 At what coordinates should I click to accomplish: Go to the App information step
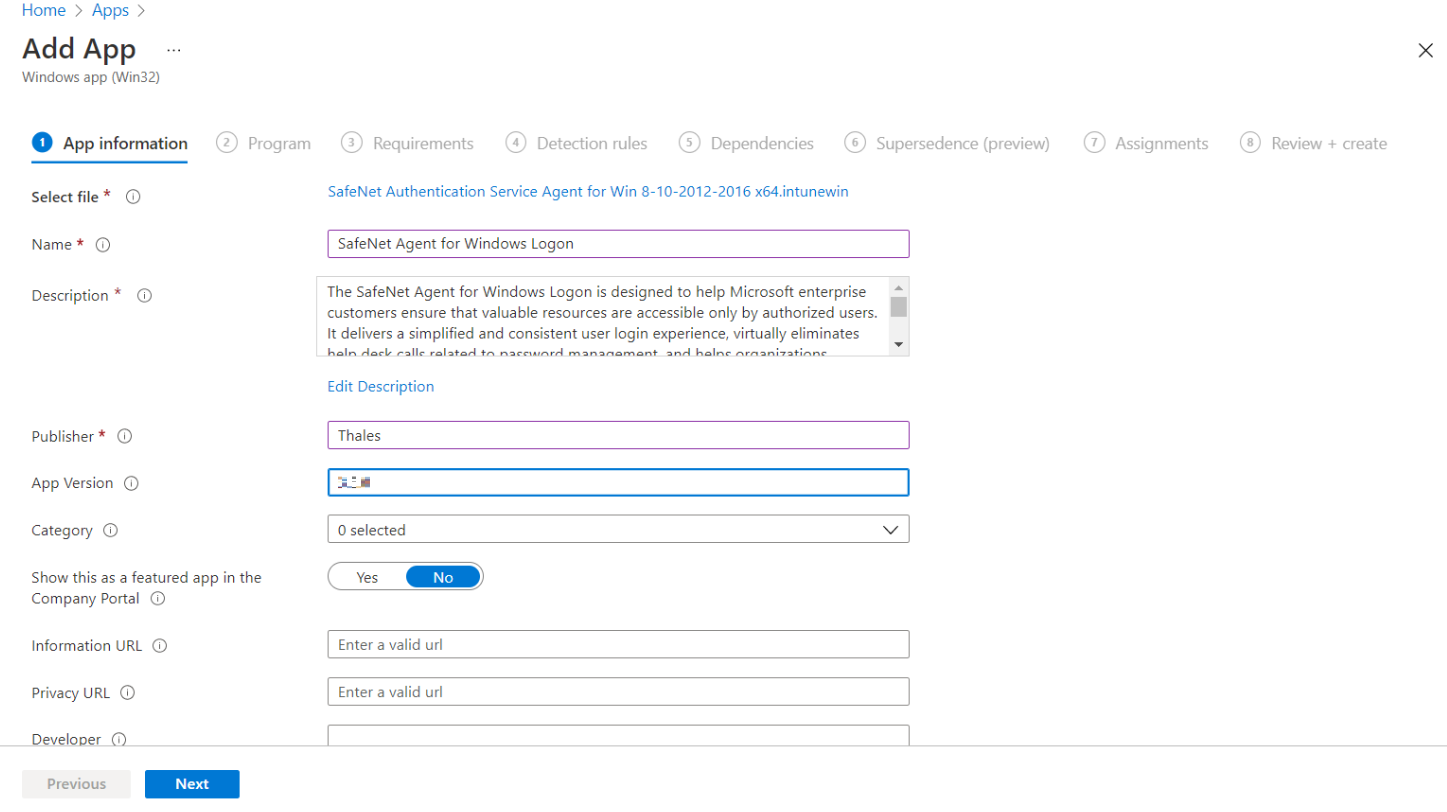[110, 143]
